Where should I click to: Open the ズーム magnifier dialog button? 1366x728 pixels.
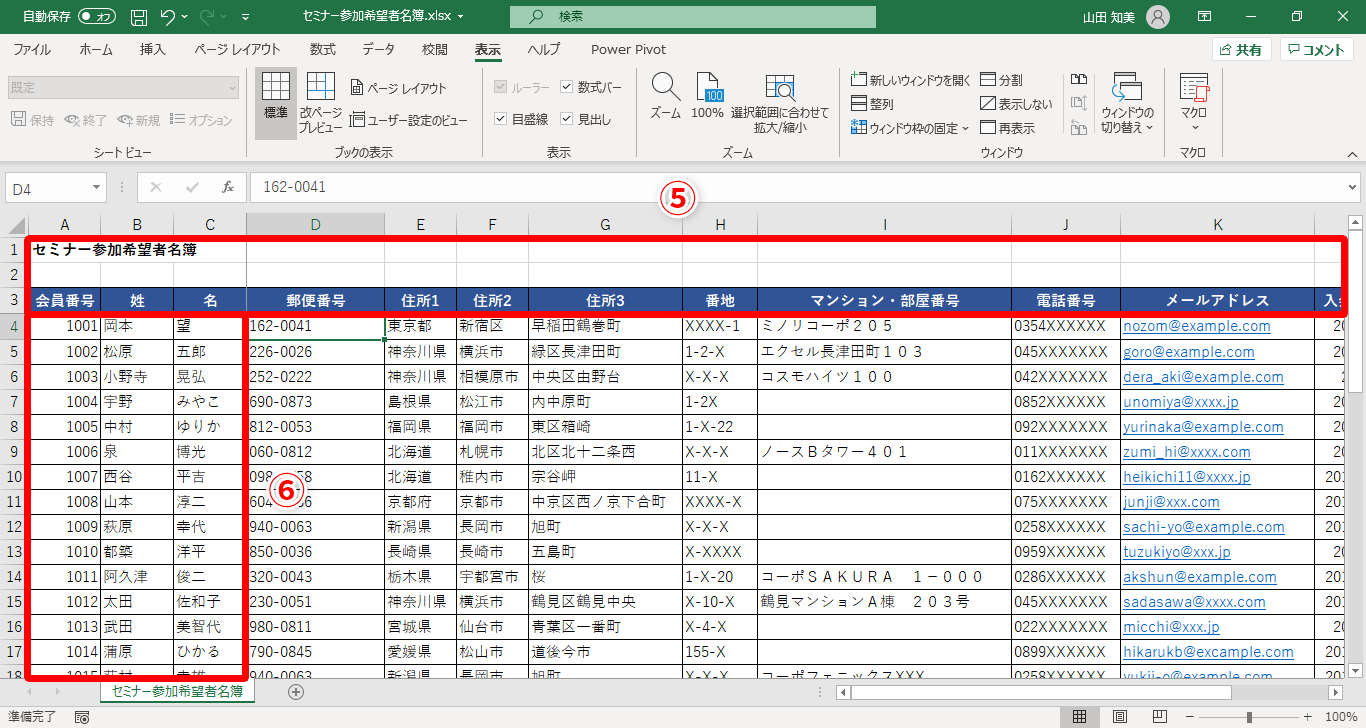coord(665,97)
